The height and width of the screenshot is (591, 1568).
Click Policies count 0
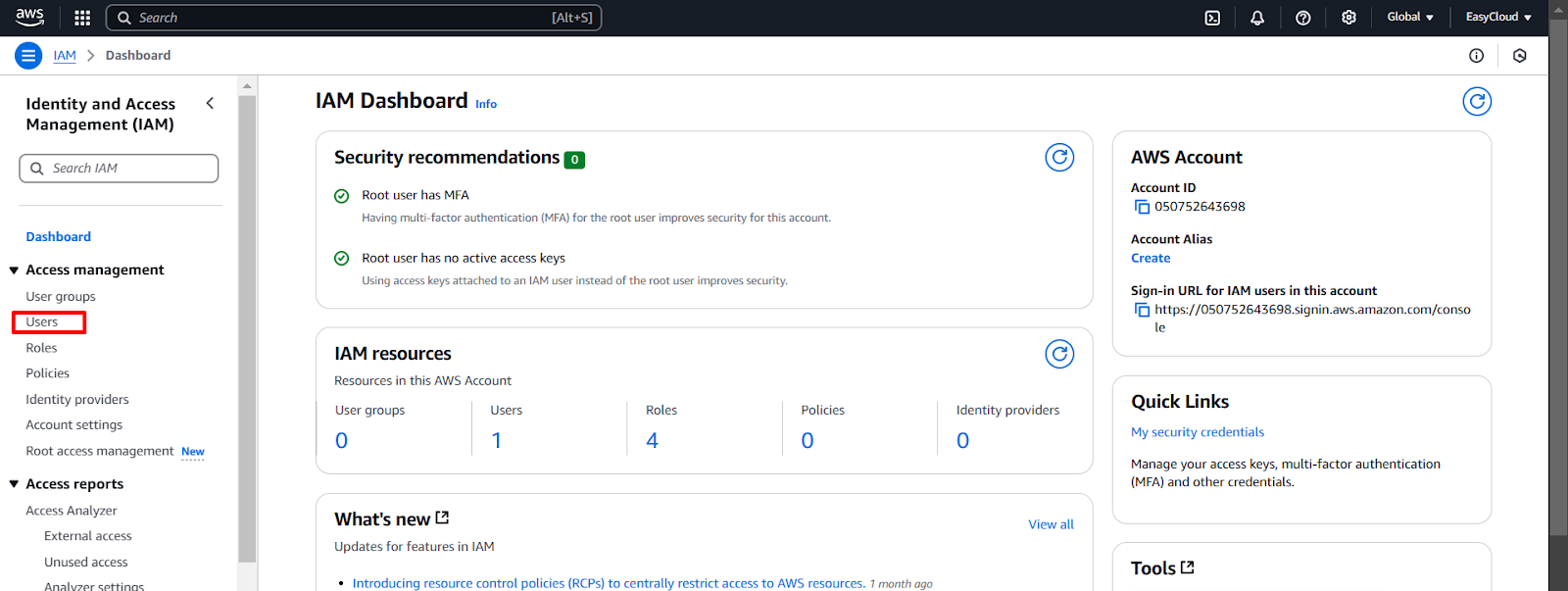(x=808, y=441)
